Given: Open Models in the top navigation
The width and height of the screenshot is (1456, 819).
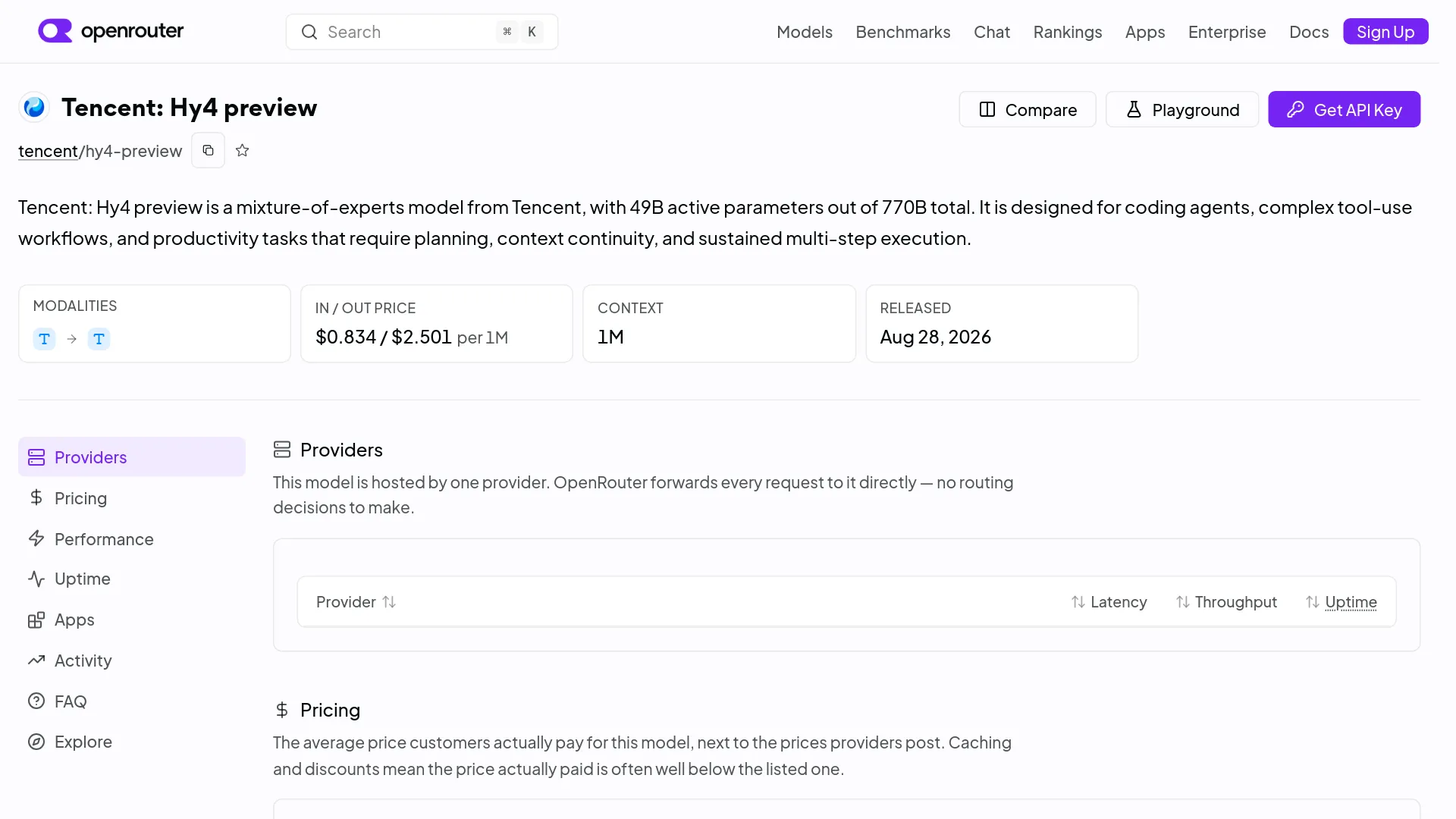Looking at the screenshot, I should (x=804, y=32).
